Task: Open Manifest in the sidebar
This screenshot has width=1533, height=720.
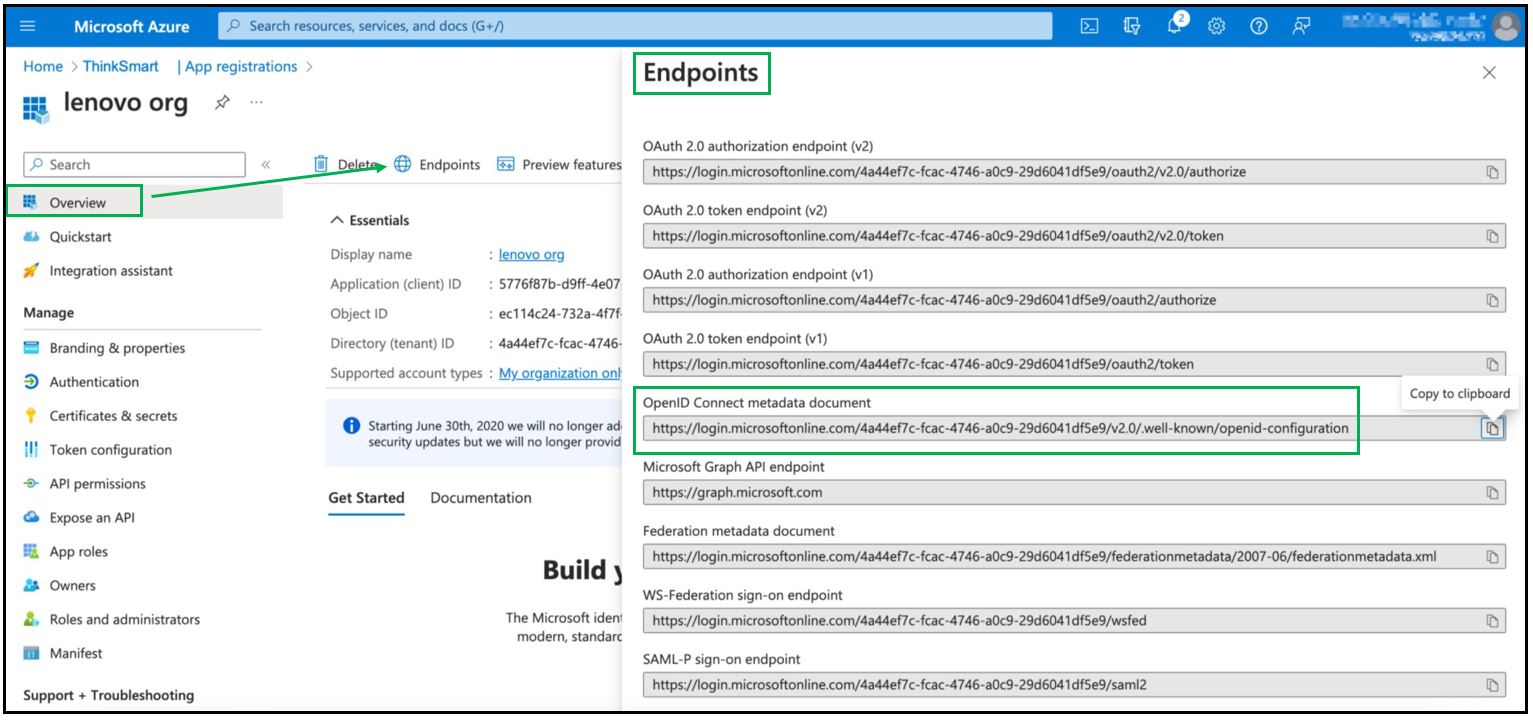Action: 76,654
